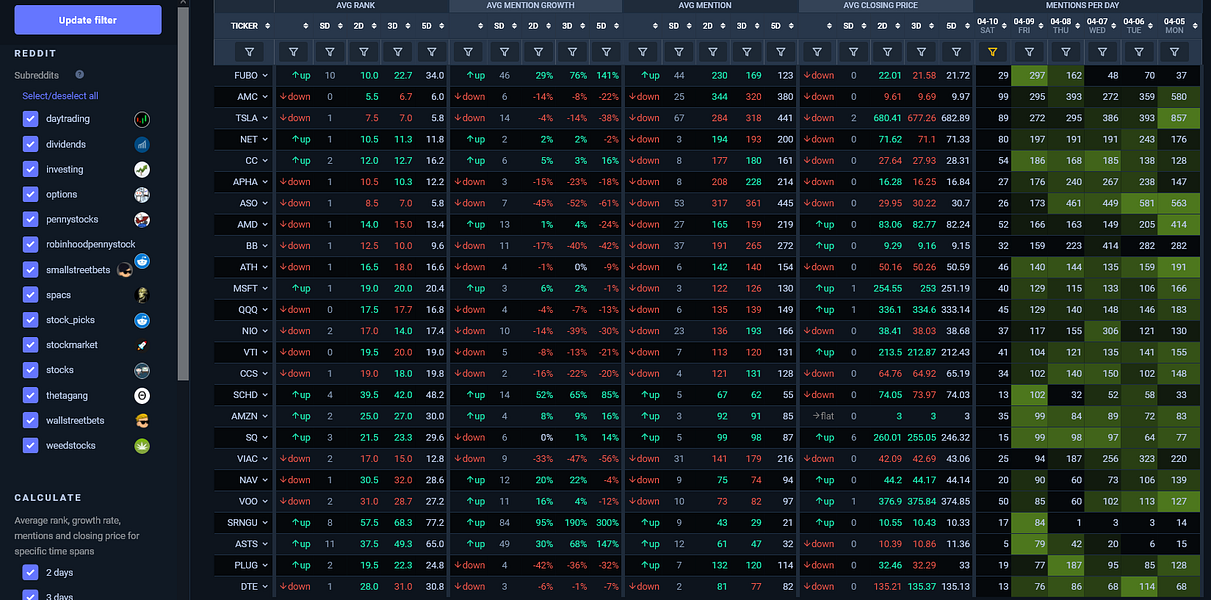Open filter under AVG MENTION GROWTH 3D column

(573, 51)
